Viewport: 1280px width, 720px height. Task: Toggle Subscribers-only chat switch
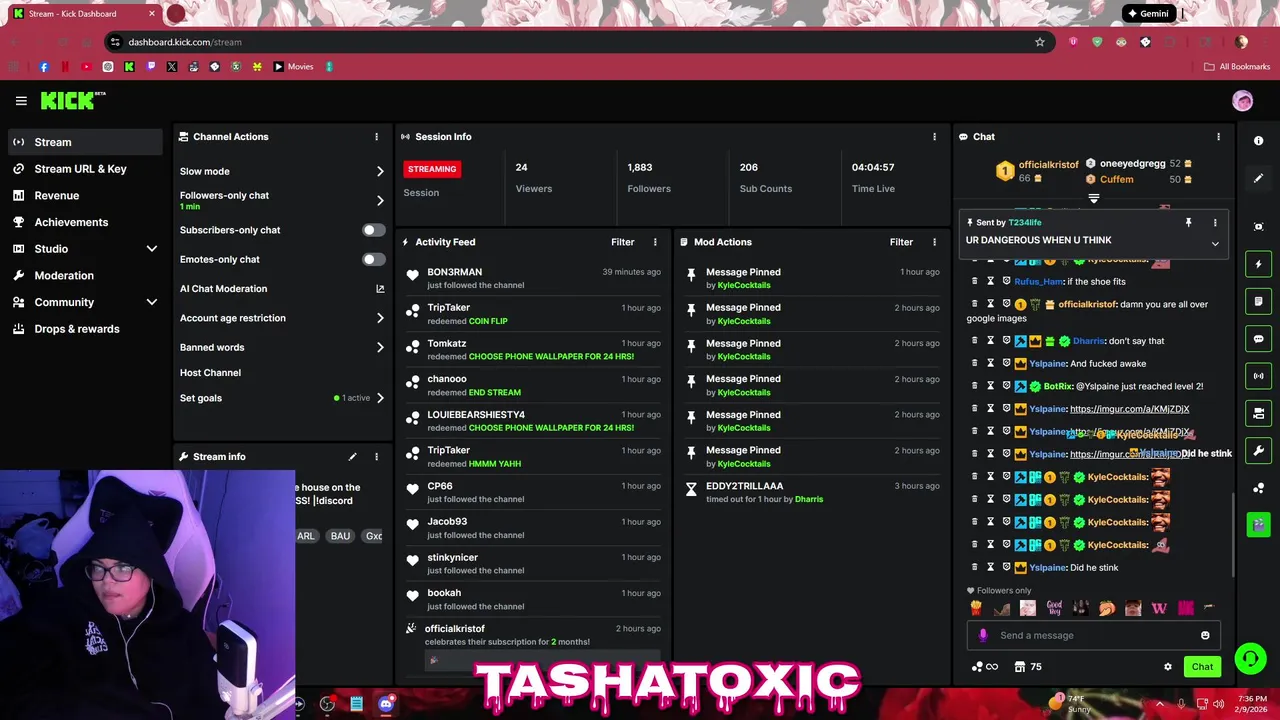coord(373,230)
